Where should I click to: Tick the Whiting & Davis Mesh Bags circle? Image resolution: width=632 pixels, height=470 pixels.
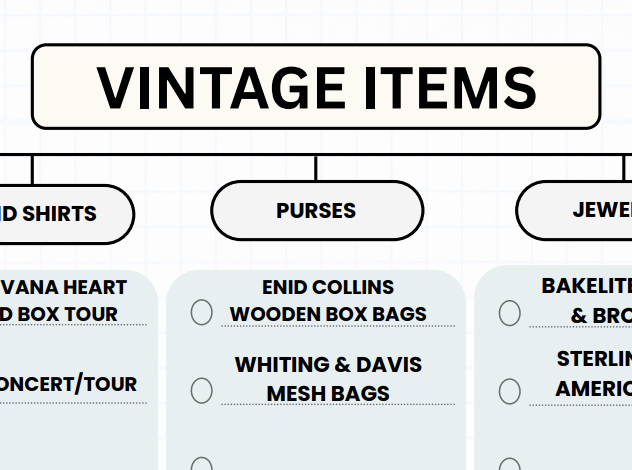(x=201, y=390)
